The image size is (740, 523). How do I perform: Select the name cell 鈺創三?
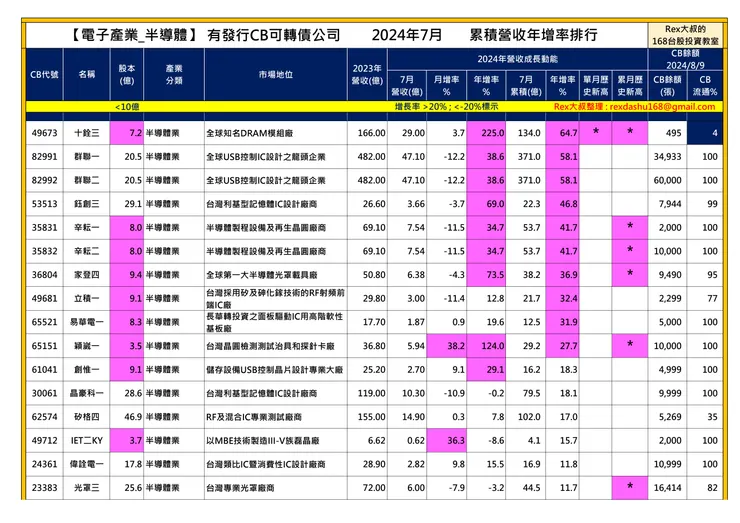click(x=87, y=204)
